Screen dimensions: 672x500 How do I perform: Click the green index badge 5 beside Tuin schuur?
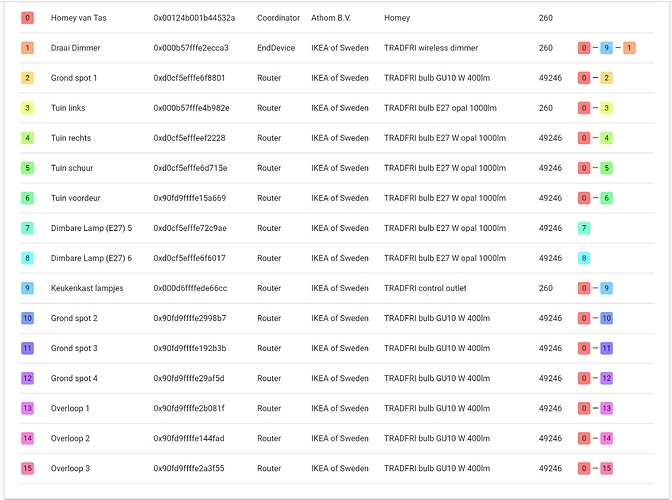[x=27, y=168]
